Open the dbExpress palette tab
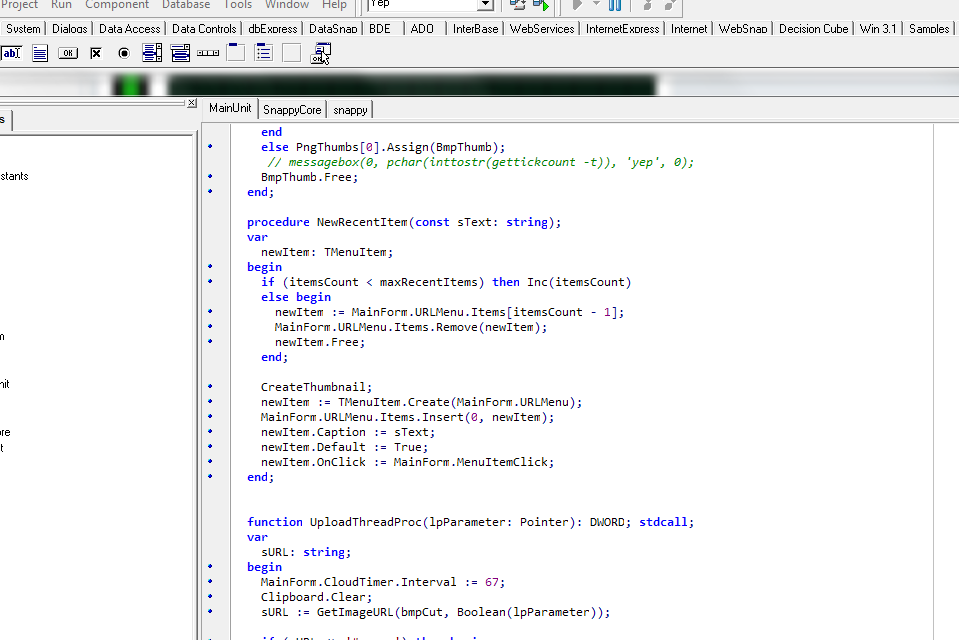This screenshot has height=640, width=959. tap(273, 29)
